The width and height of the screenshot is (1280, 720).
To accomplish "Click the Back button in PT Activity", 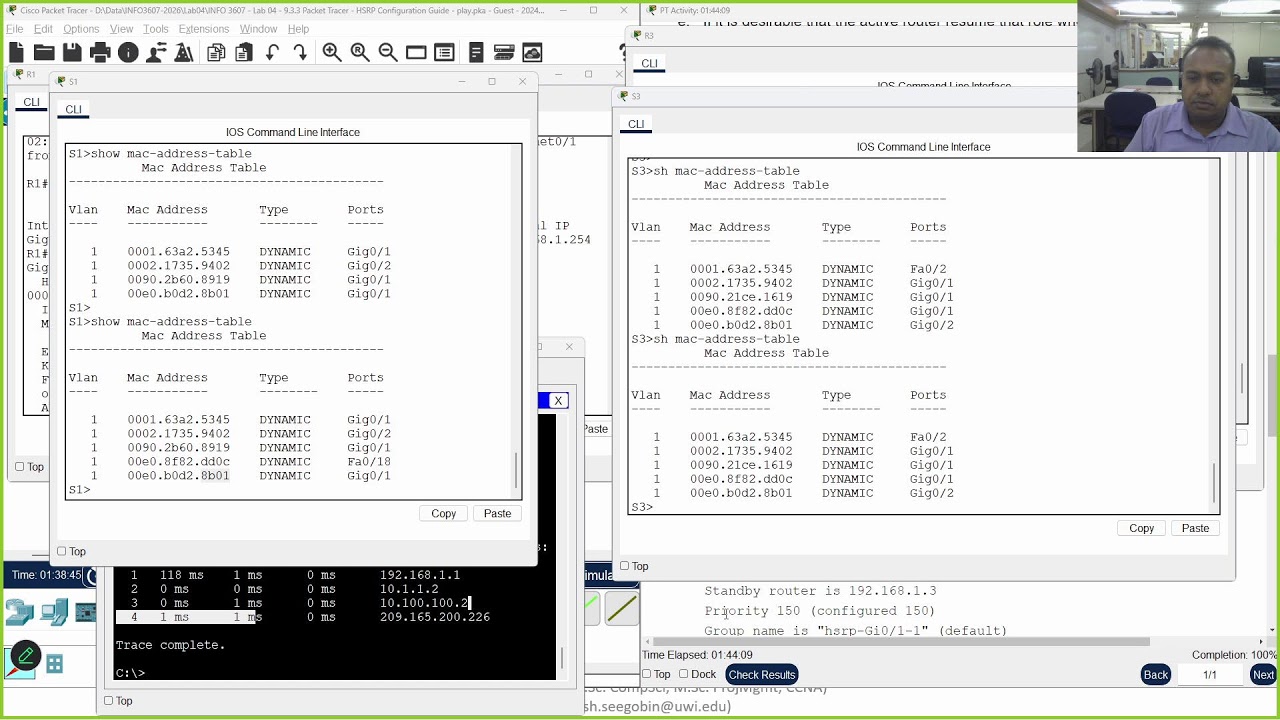I will [1156, 674].
